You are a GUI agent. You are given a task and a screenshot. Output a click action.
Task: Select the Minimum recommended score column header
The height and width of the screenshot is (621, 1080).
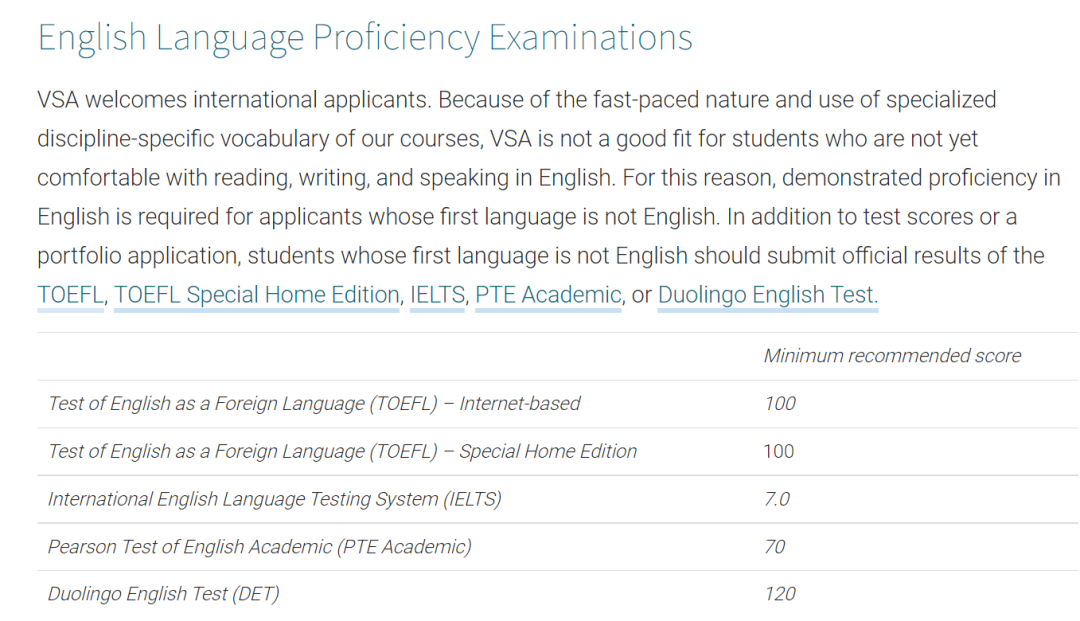892,356
